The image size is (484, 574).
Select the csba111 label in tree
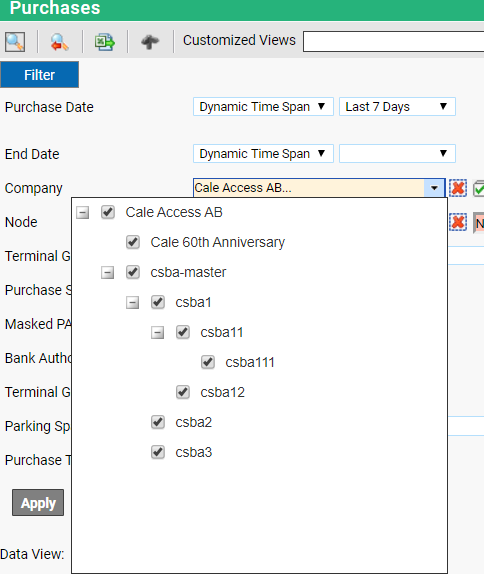(250, 362)
